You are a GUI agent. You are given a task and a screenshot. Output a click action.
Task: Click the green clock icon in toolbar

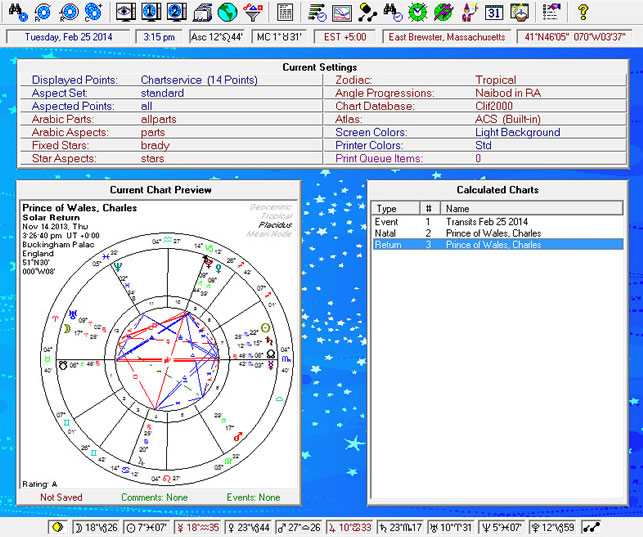pos(418,12)
